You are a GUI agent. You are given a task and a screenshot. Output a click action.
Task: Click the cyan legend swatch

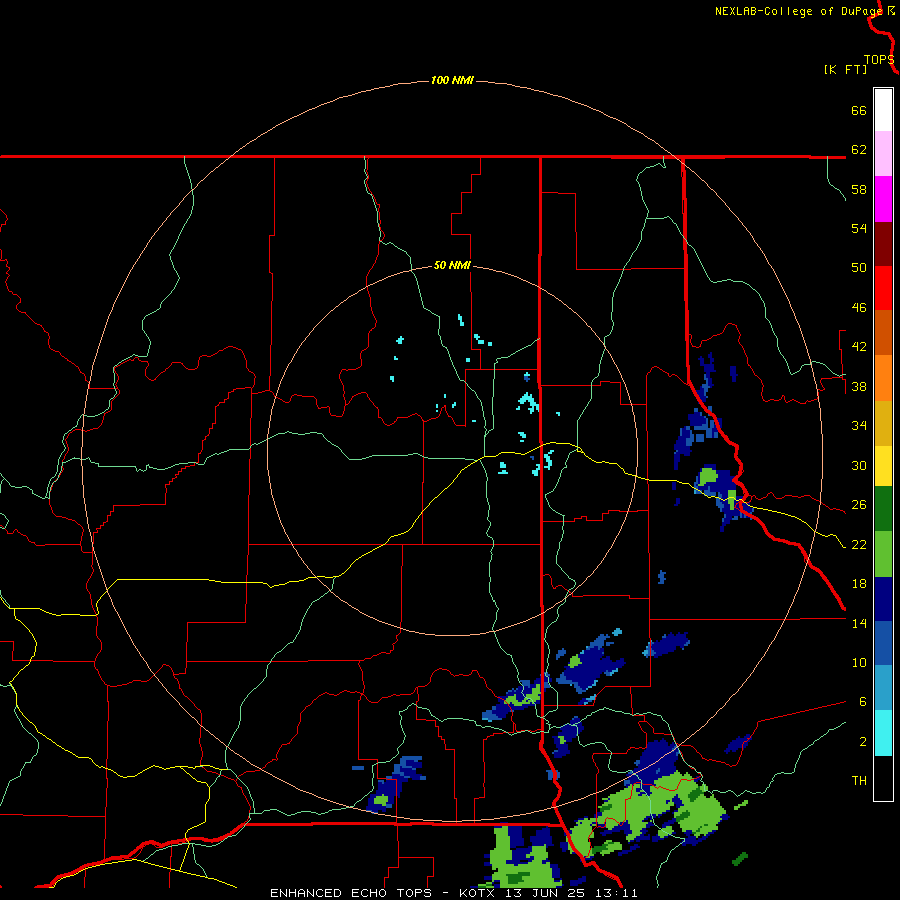pos(883,733)
